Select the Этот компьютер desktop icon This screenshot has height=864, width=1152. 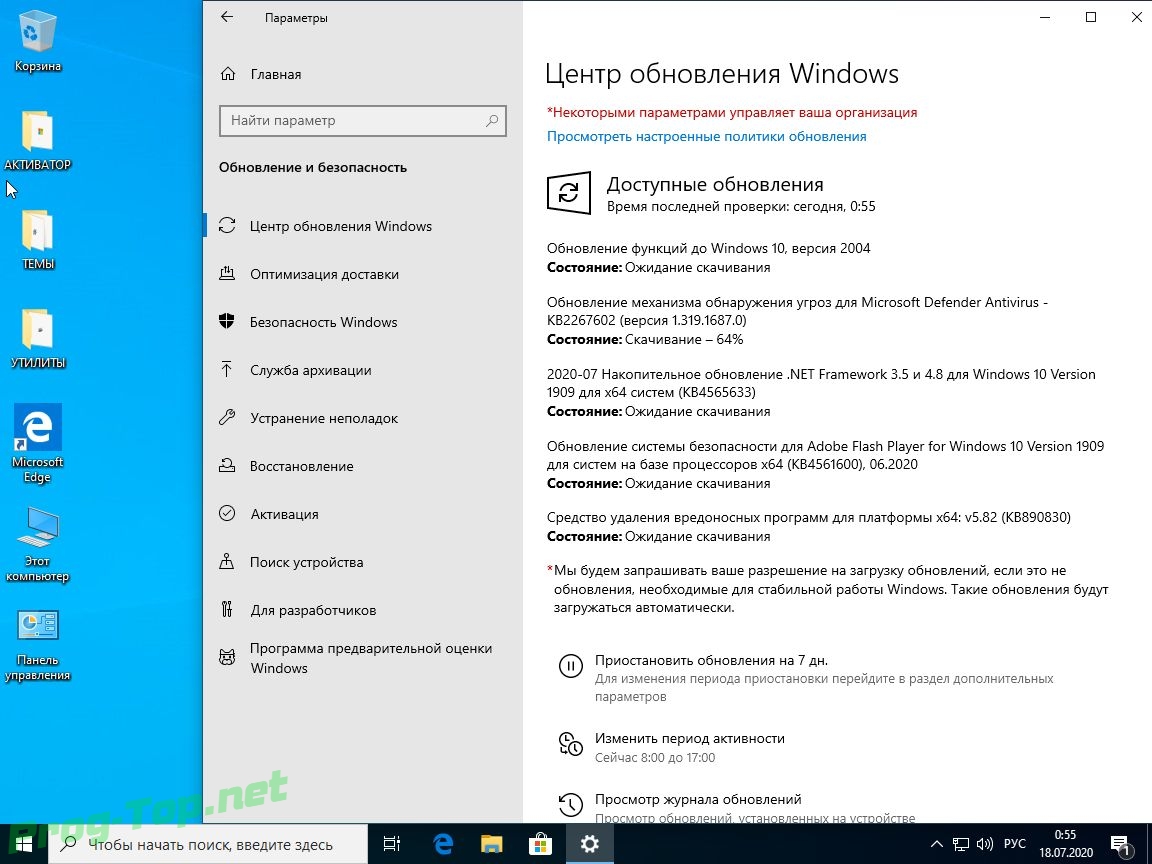click(37, 544)
